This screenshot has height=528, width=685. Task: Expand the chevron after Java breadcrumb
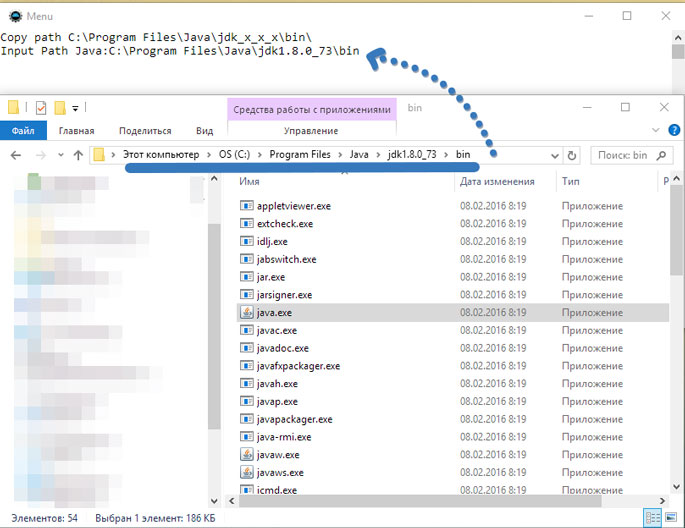[x=378, y=155]
